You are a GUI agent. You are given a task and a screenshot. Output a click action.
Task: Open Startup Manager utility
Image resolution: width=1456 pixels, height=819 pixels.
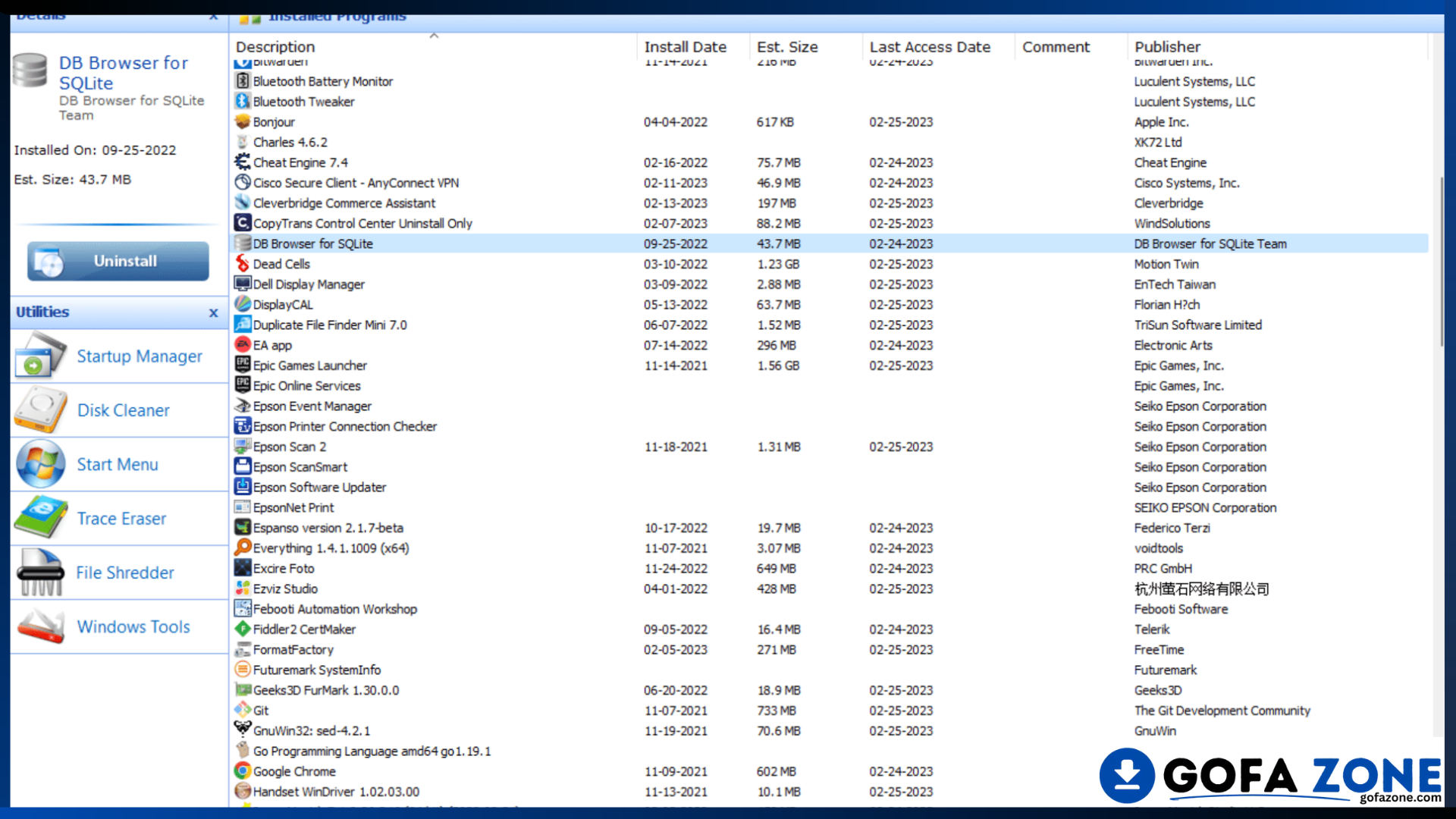click(120, 356)
